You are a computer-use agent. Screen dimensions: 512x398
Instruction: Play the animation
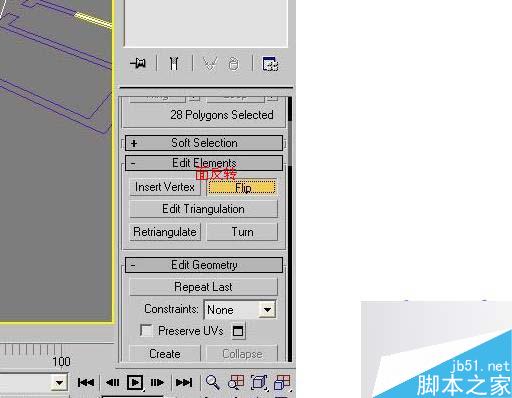(135, 382)
